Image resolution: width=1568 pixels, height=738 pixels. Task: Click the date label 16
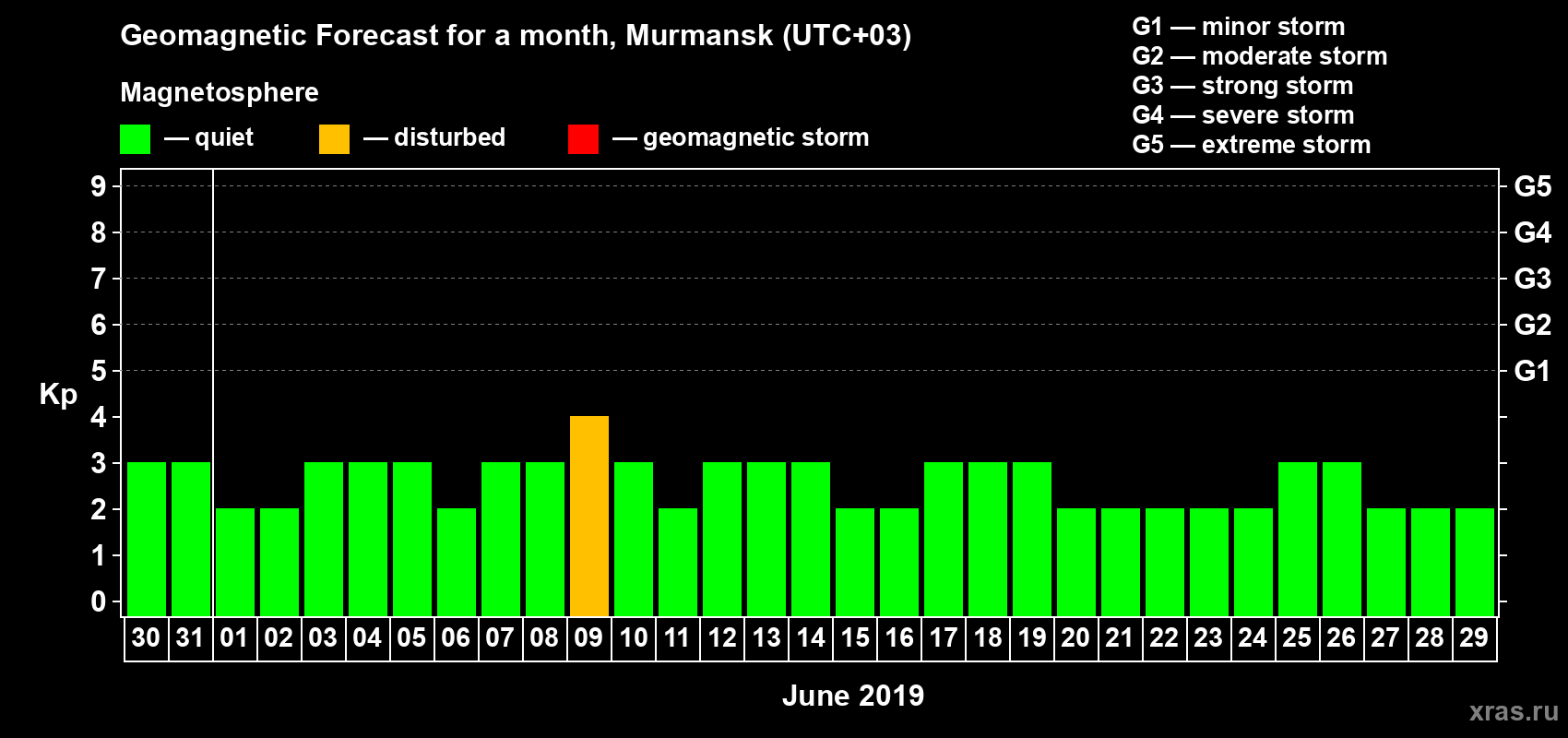898,637
